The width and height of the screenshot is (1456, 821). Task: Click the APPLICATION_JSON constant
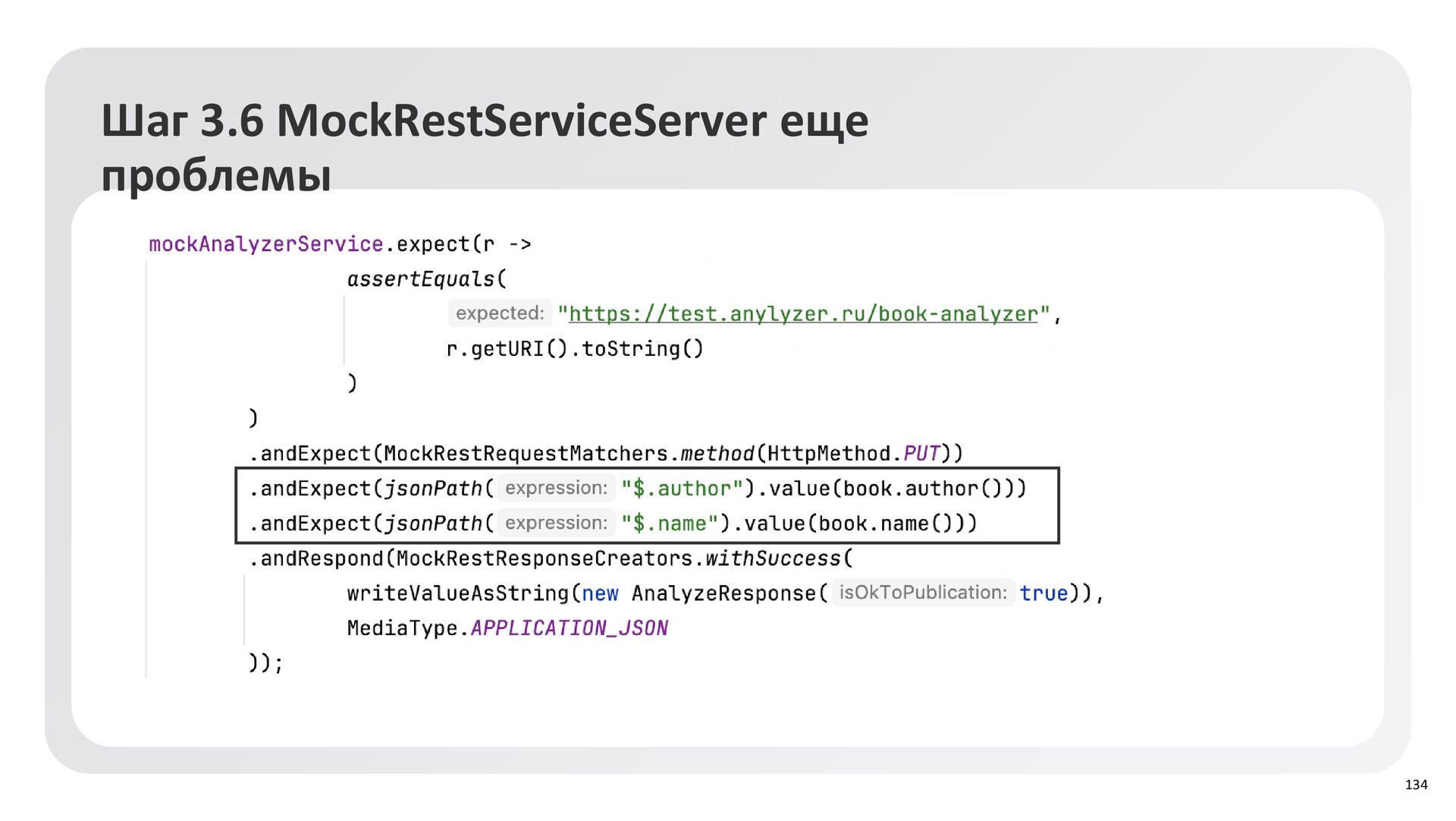tap(569, 628)
